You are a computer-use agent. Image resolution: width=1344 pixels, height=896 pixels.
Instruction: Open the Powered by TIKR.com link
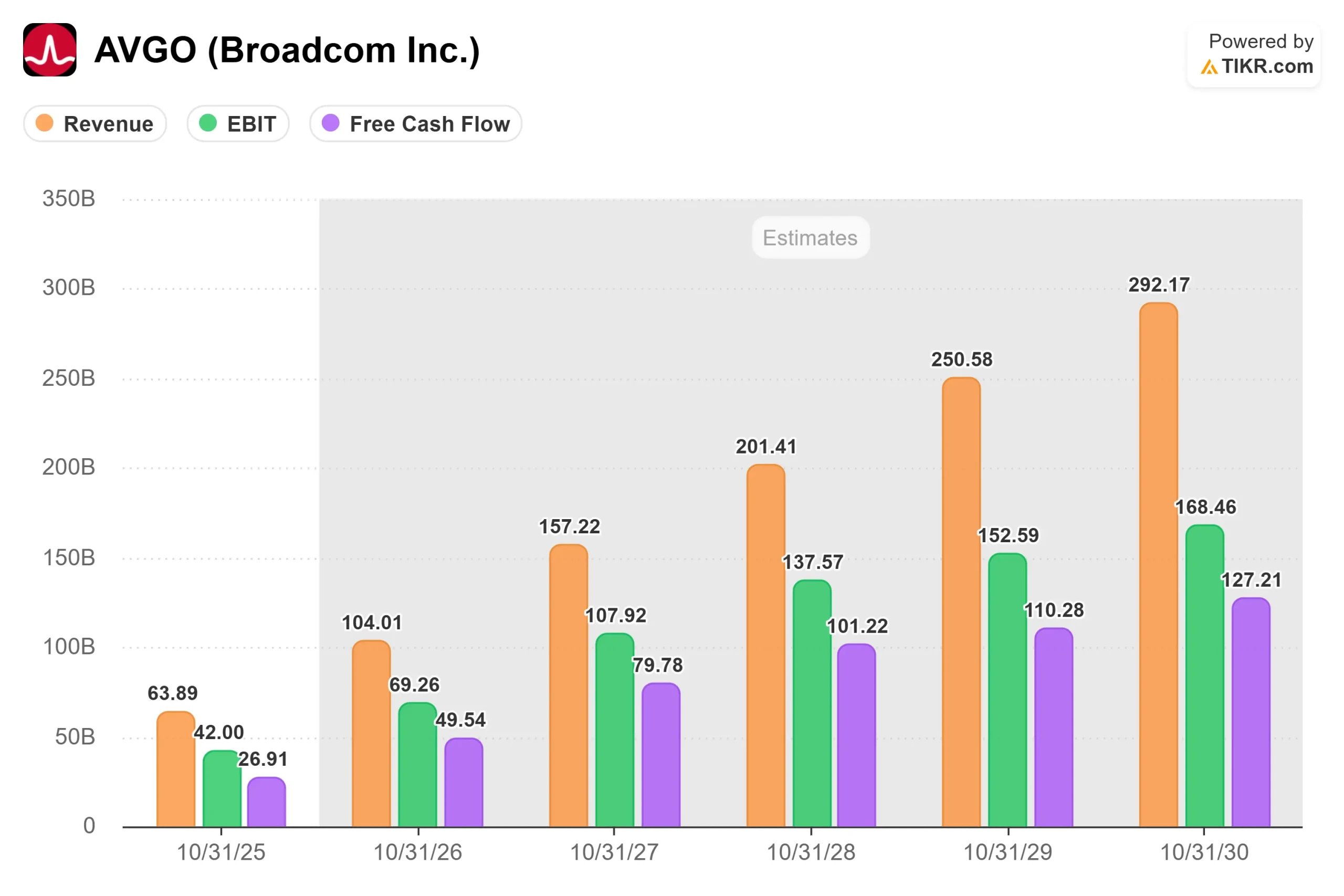tap(1254, 55)
